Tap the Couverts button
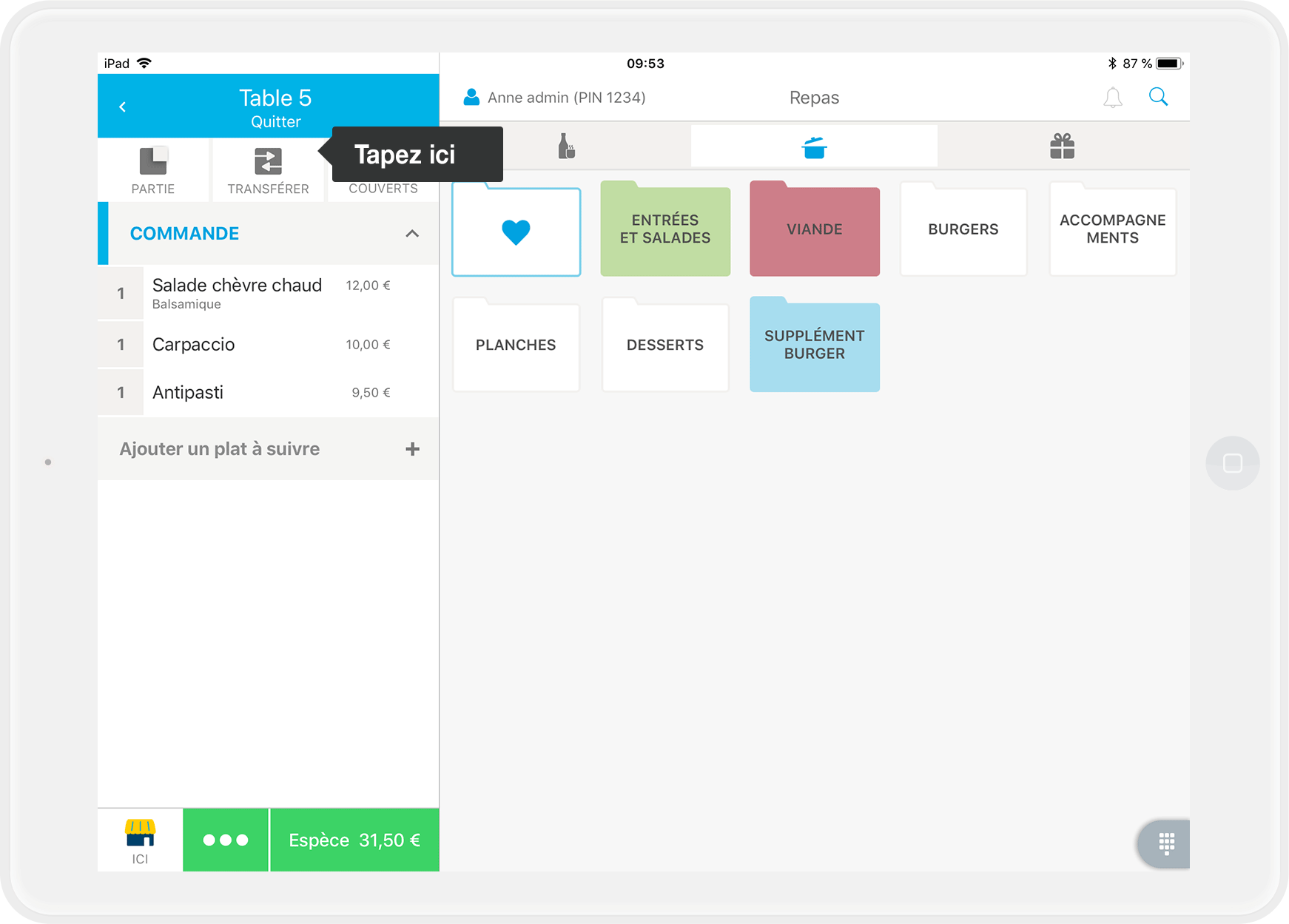The width and height of the screenshot is (1289, 924). click(x=383, y=188)
